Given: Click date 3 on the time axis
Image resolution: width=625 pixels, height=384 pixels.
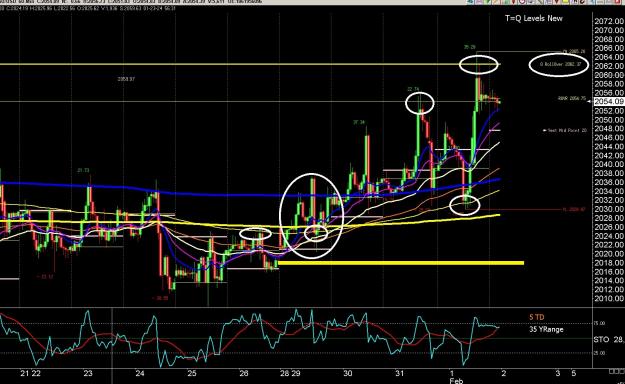Looking at the screenshot, I should click(x=558, y=374).
